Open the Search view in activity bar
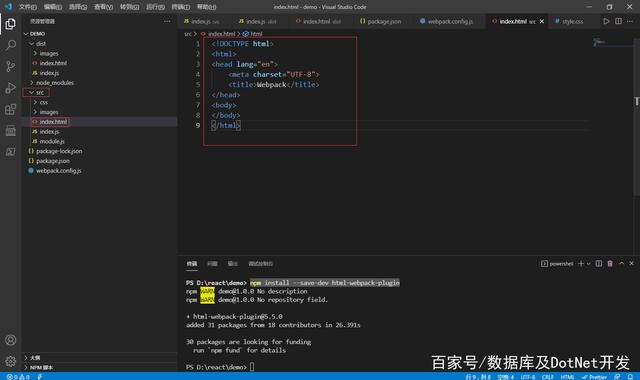The image size is (640, 380). click(11, 45)
